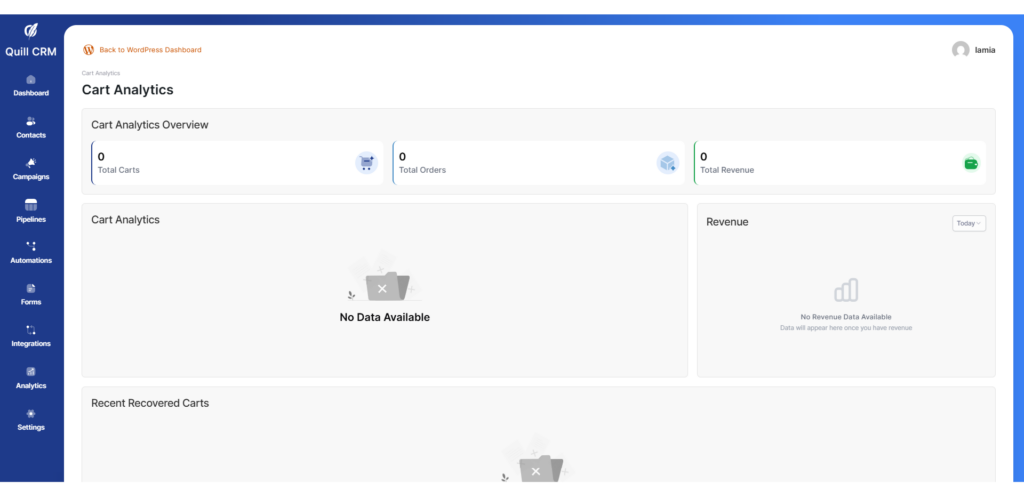Click the WordPress logo icon

pyautogui.click(x=89, y=49)
